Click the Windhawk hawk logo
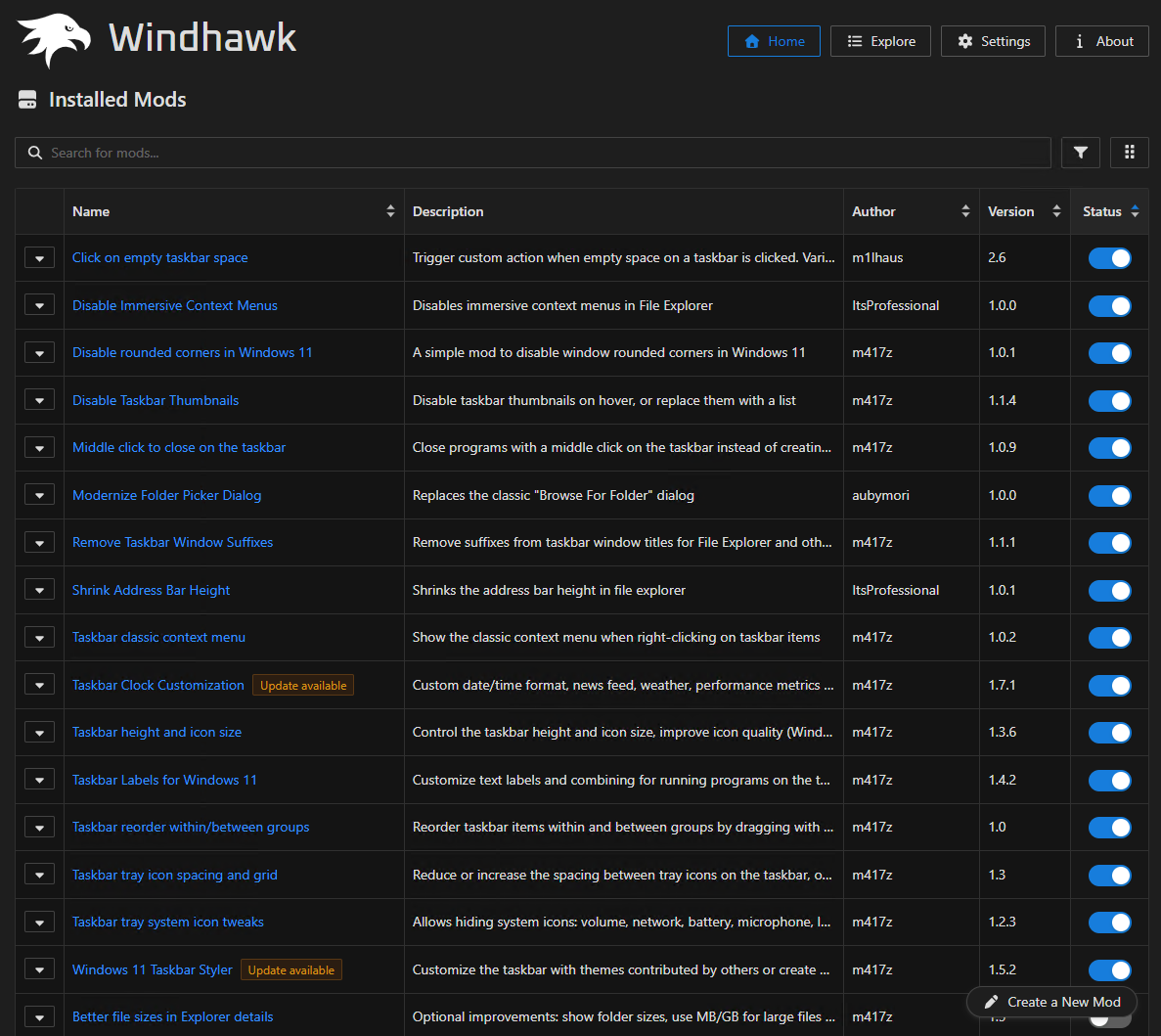 [55, 40]
